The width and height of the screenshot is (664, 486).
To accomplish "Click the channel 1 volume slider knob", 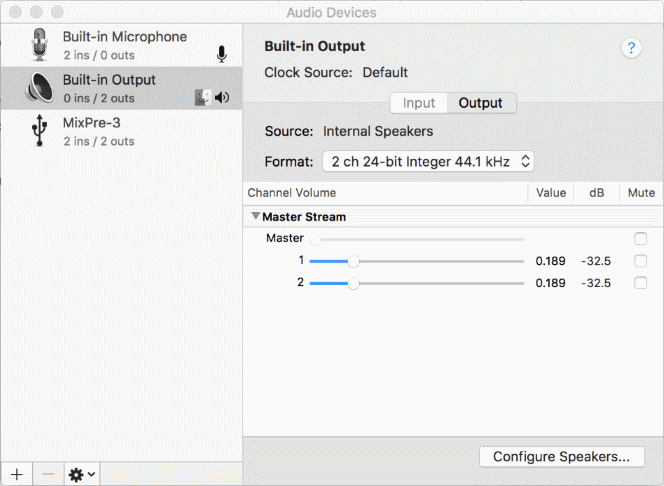I will [x=353, y=261].
